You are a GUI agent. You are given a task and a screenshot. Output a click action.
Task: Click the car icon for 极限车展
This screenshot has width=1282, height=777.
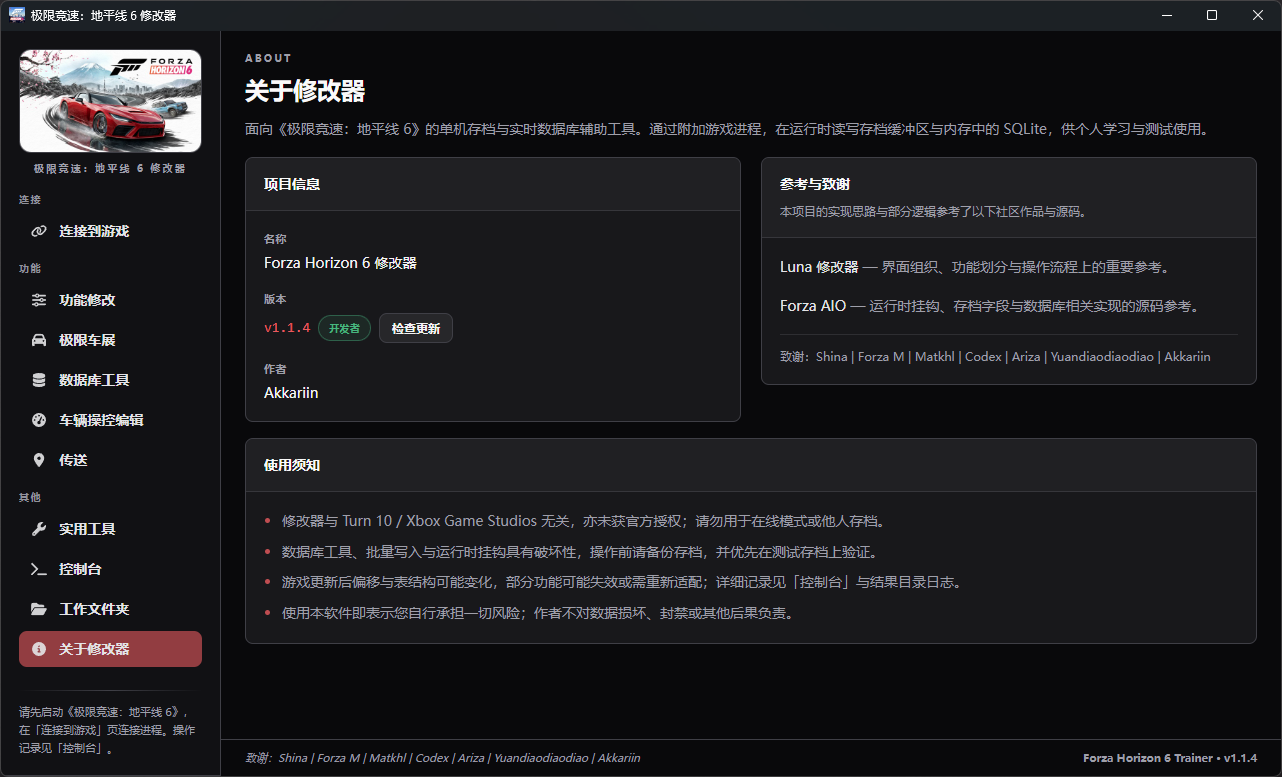tap(39, 340)
